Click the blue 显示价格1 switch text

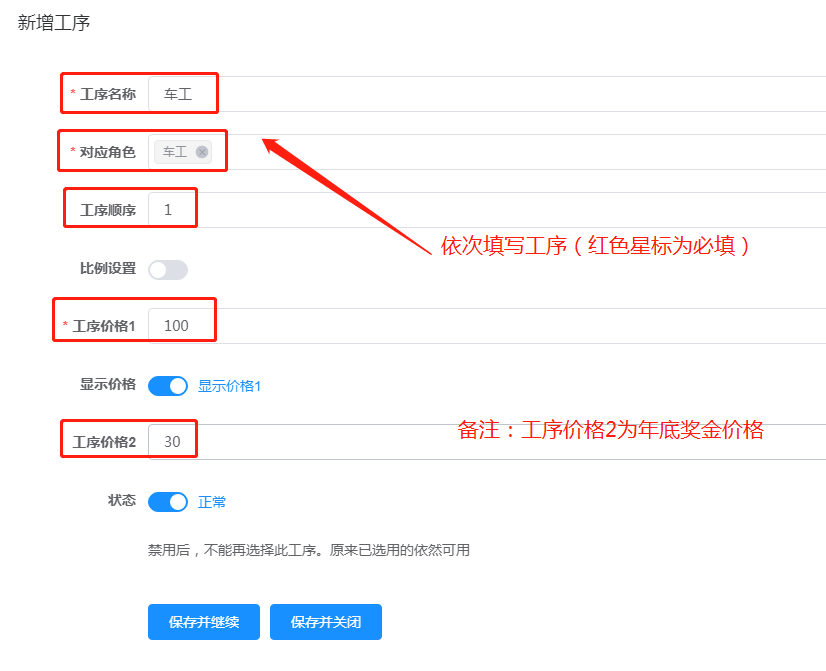point(229,386)
